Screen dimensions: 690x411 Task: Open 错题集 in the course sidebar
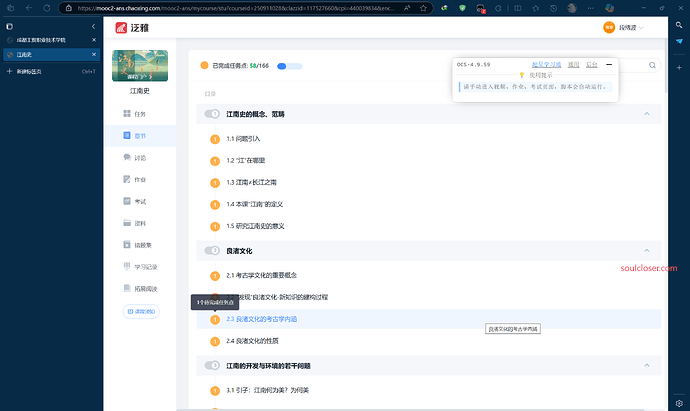coord(137,245)
